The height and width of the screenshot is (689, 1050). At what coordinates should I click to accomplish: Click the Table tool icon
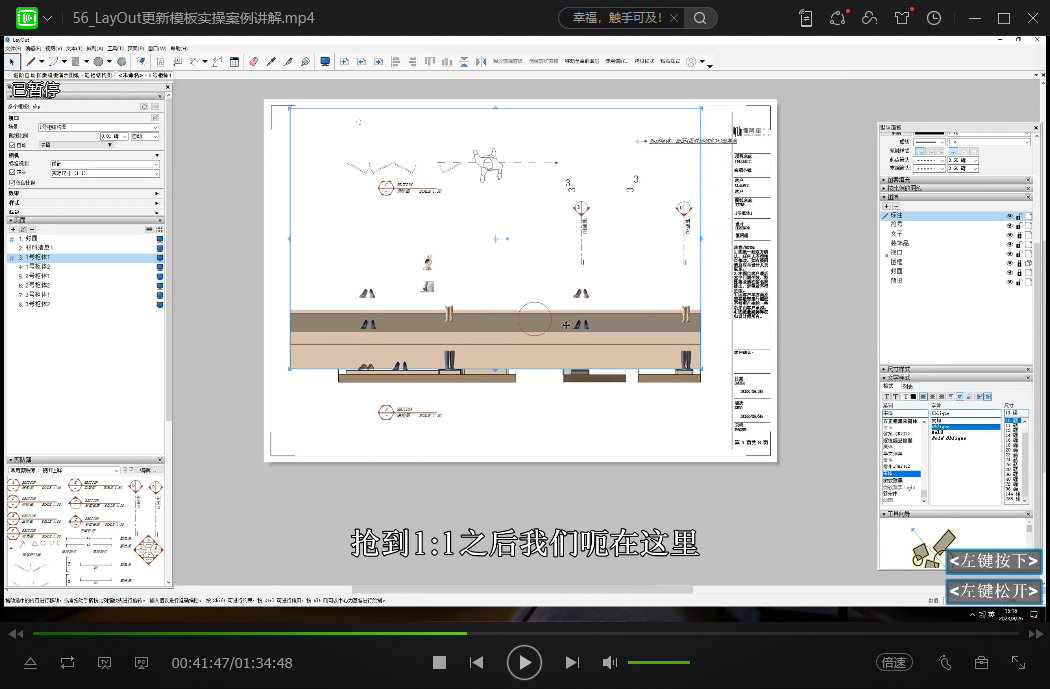234,62
